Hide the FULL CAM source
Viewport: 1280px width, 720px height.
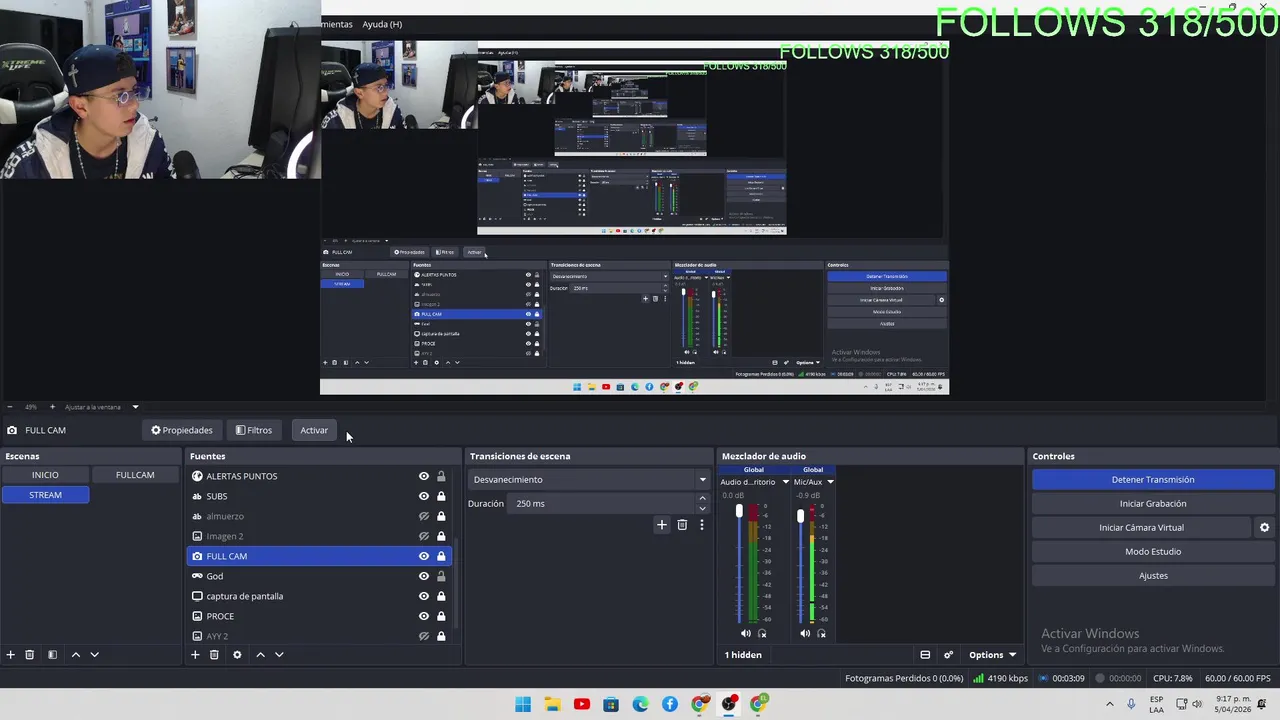[424, 557]
